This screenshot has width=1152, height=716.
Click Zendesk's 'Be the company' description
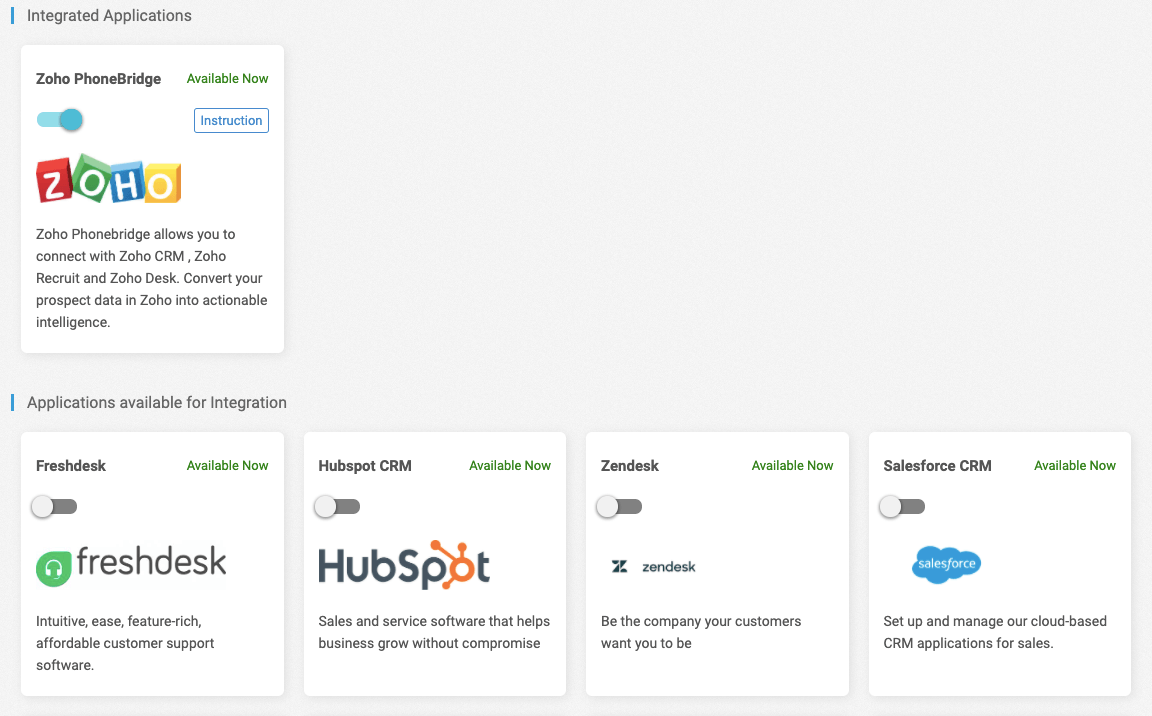coord(701,632)
